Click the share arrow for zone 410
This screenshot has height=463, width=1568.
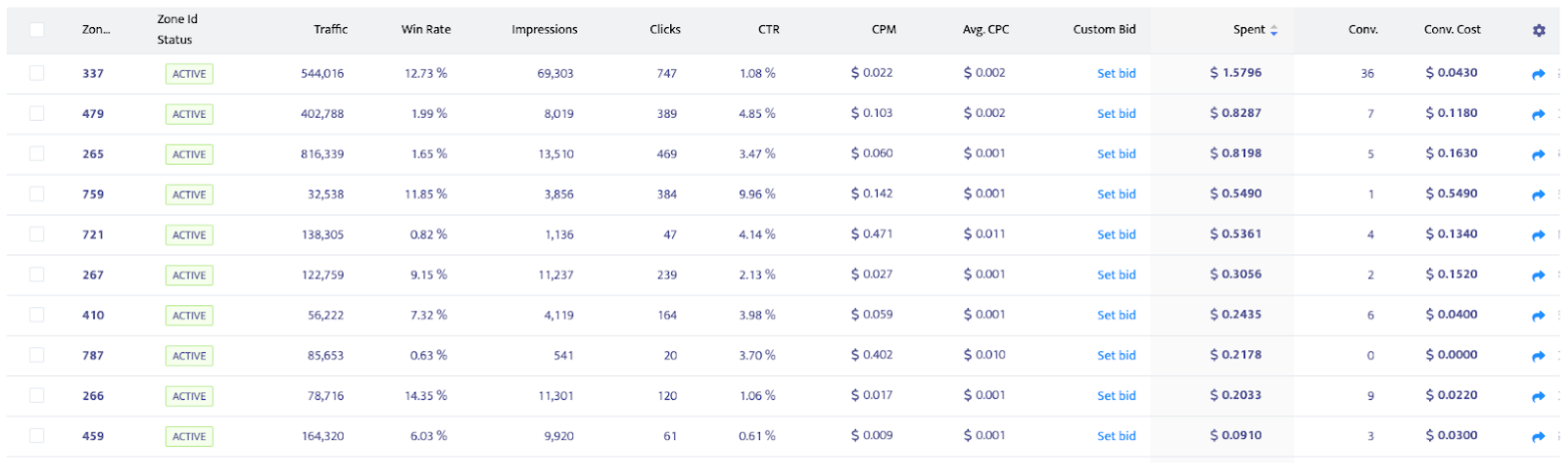[1538, 315]
